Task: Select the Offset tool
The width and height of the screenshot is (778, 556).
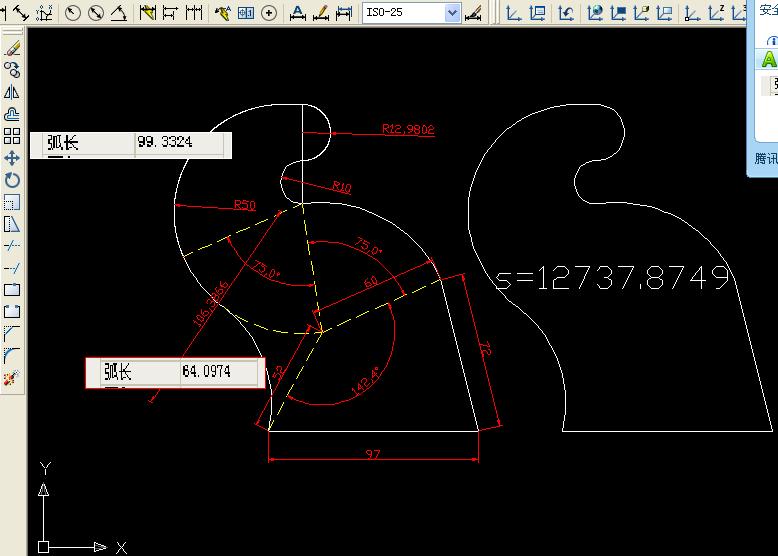Action: pyautogui.click(x=12, y=114)
